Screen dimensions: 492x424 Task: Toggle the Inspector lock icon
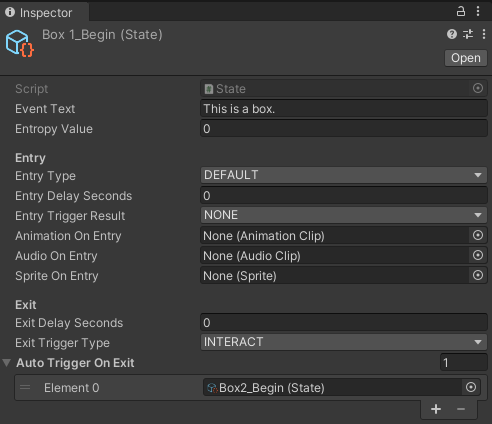click(x=461, y=11)
